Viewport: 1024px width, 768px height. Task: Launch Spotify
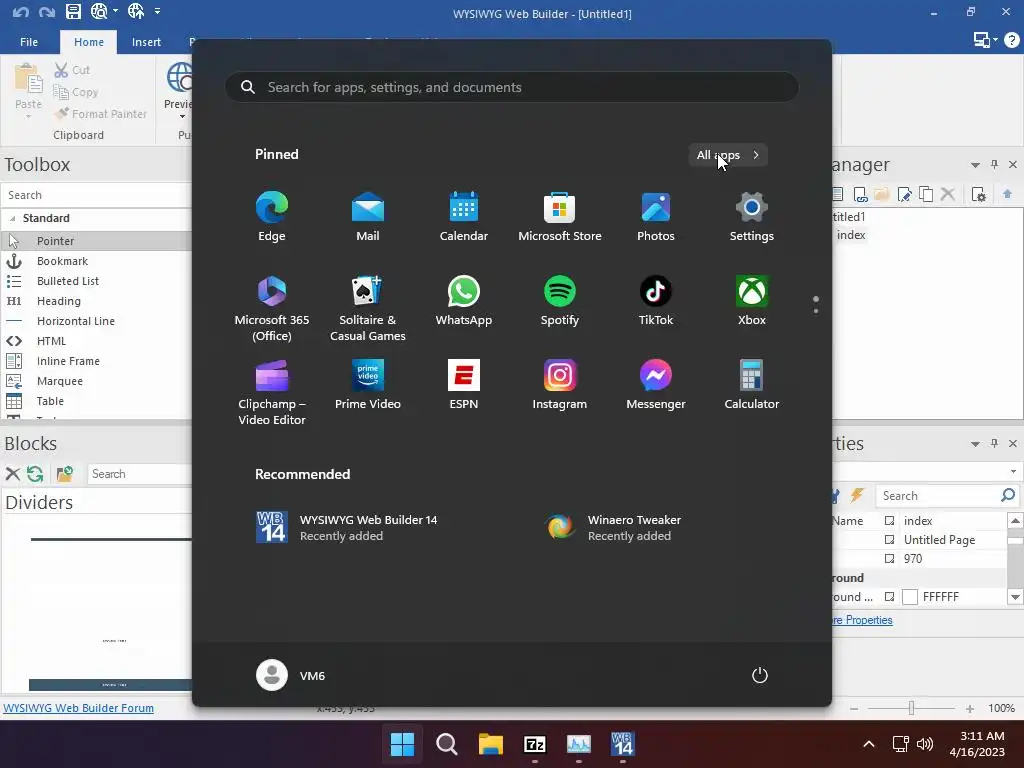tap(560, 301)
